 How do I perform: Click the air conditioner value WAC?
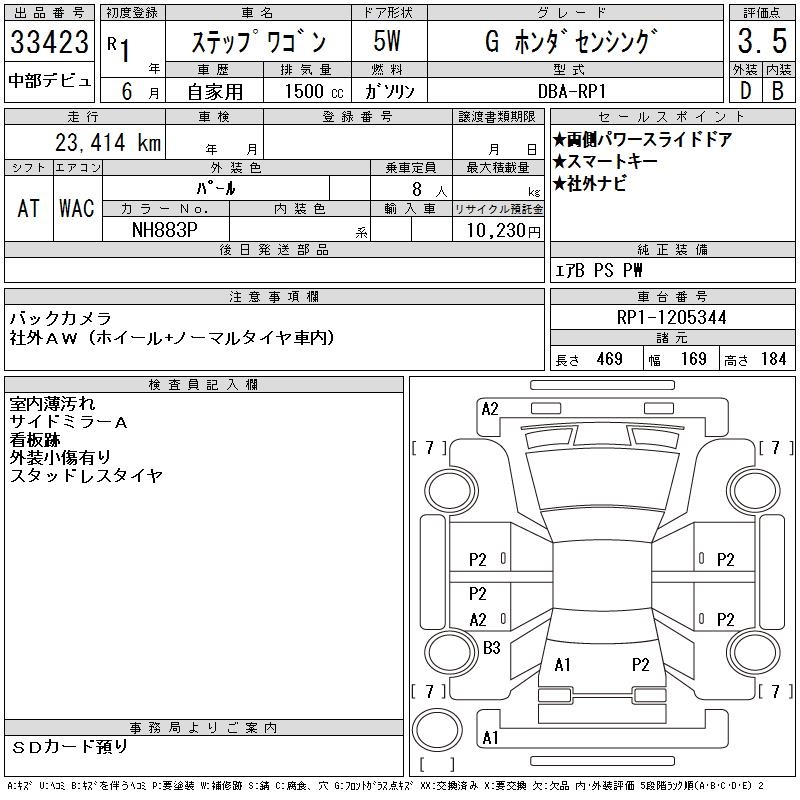(x=77, y=208)
